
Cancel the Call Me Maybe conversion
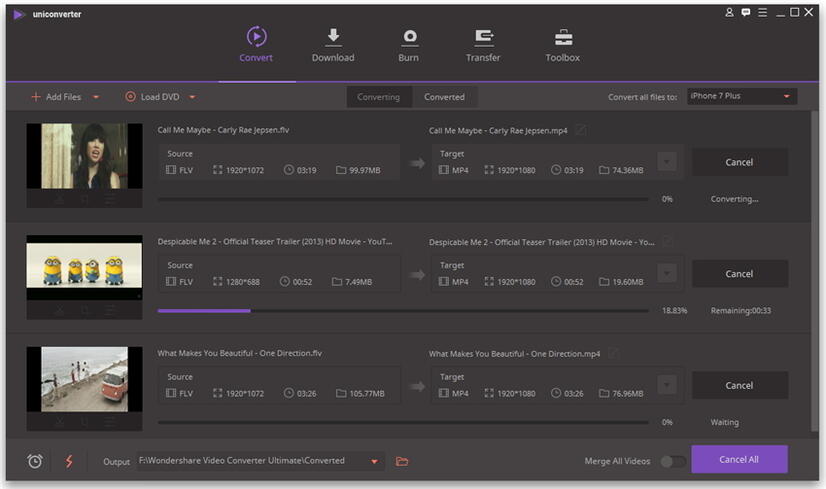[x=740, y=162]
